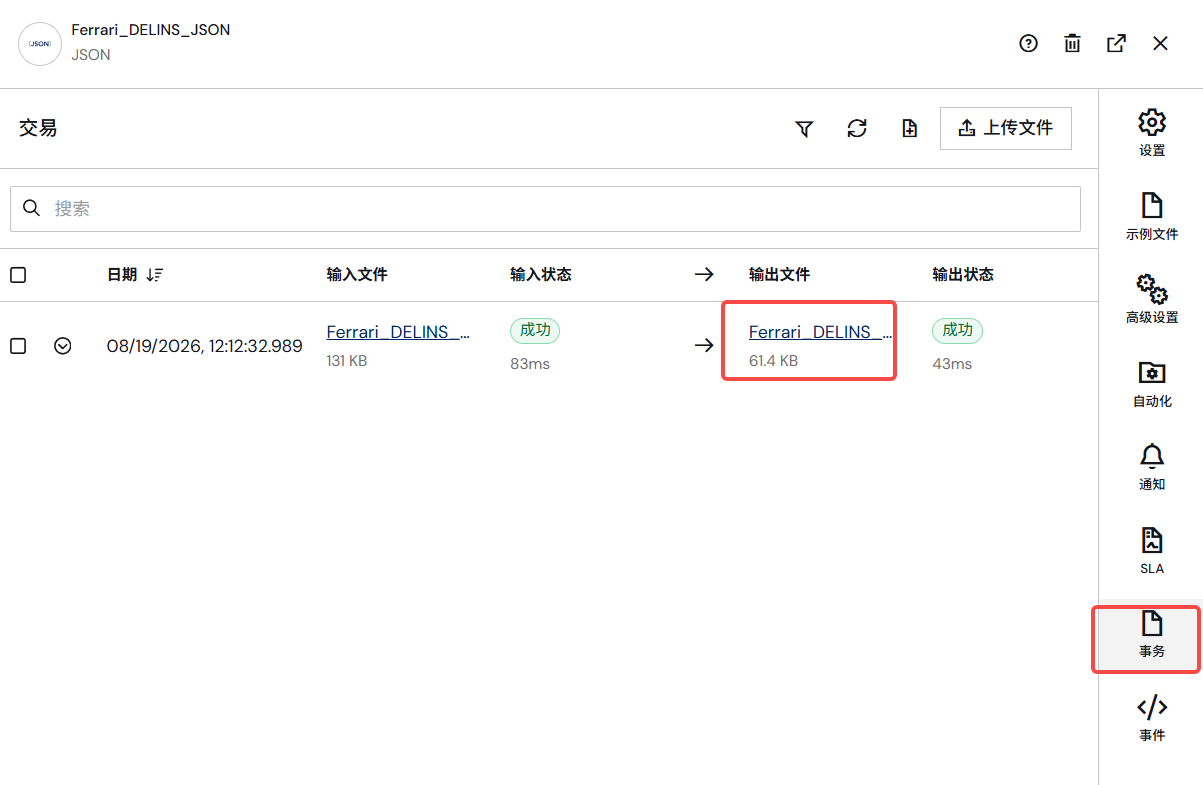Click the 43ms output duration

tap(953, 364)
